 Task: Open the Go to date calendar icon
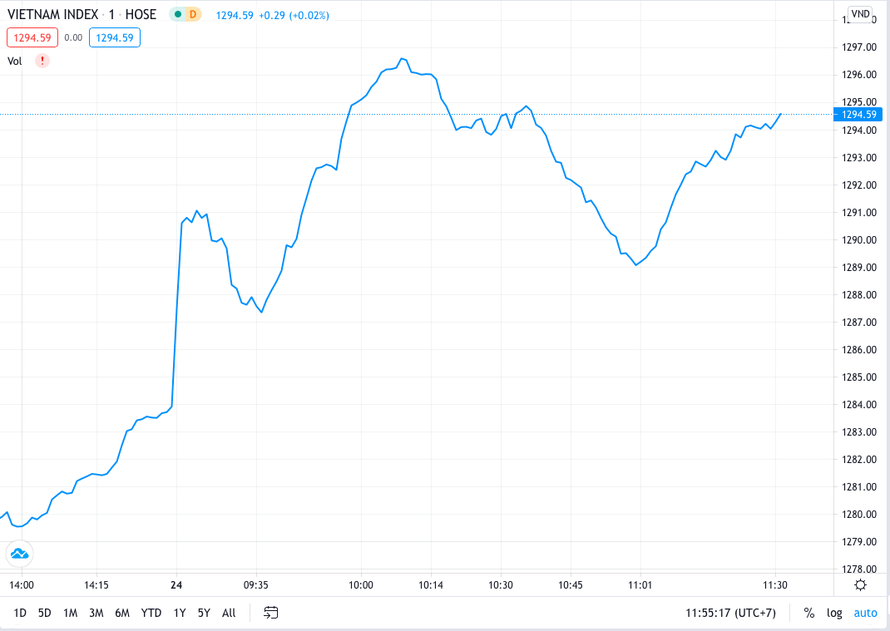click(x=270, y=612)
